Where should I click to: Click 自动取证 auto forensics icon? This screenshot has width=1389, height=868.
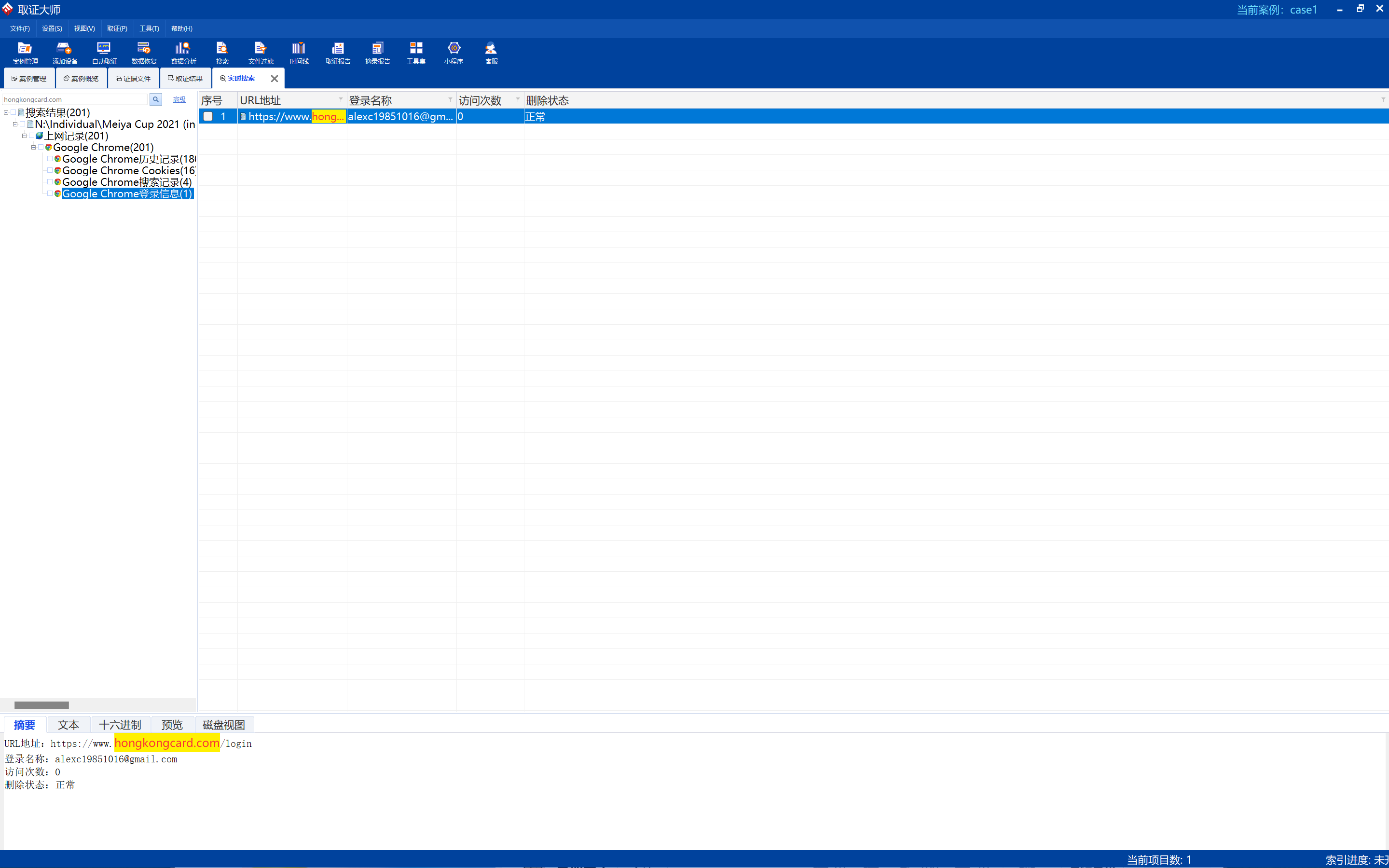pos(104,52)
